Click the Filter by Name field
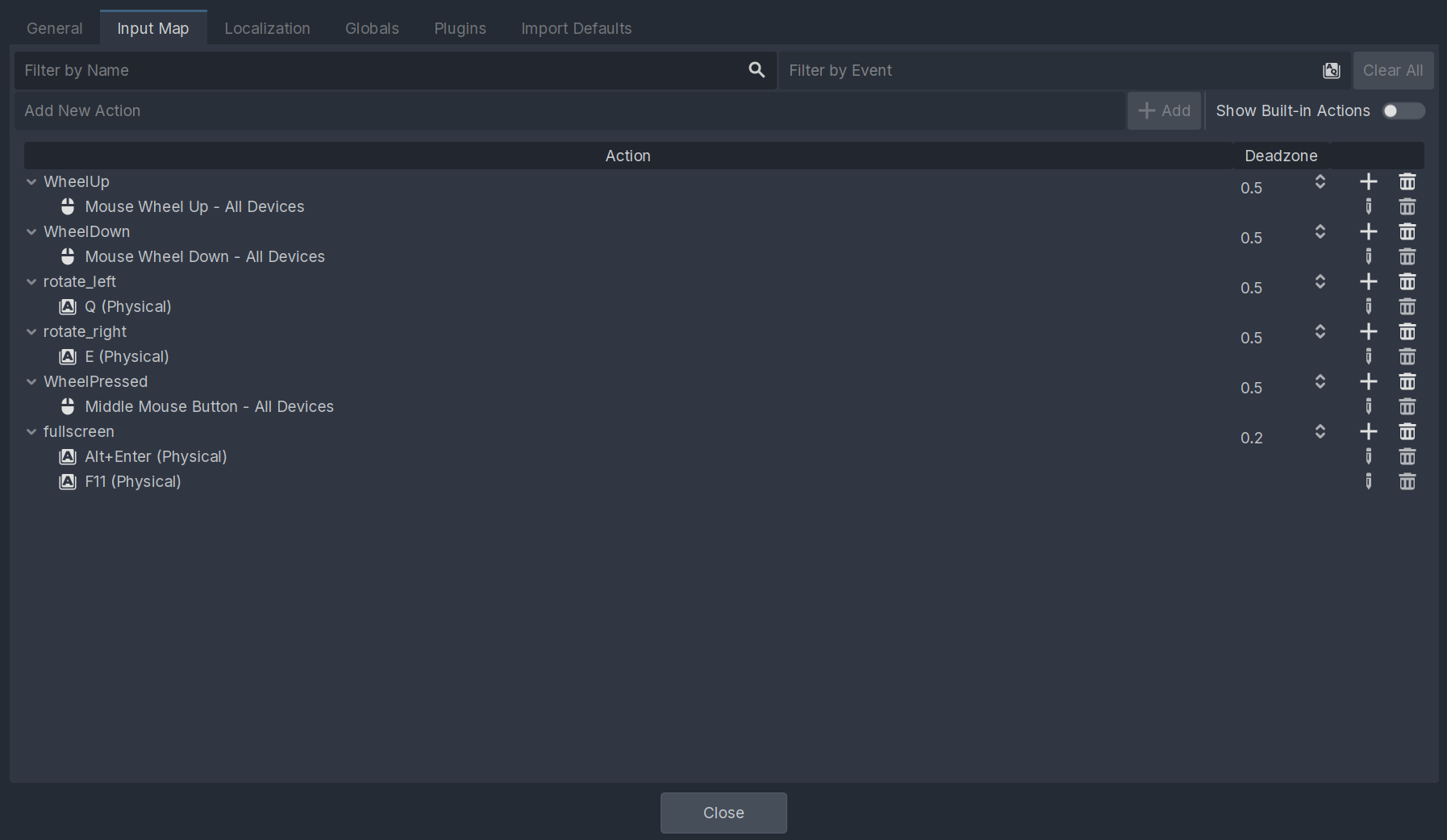Screen dimensions: 1447x840 (x=379, y=71)
